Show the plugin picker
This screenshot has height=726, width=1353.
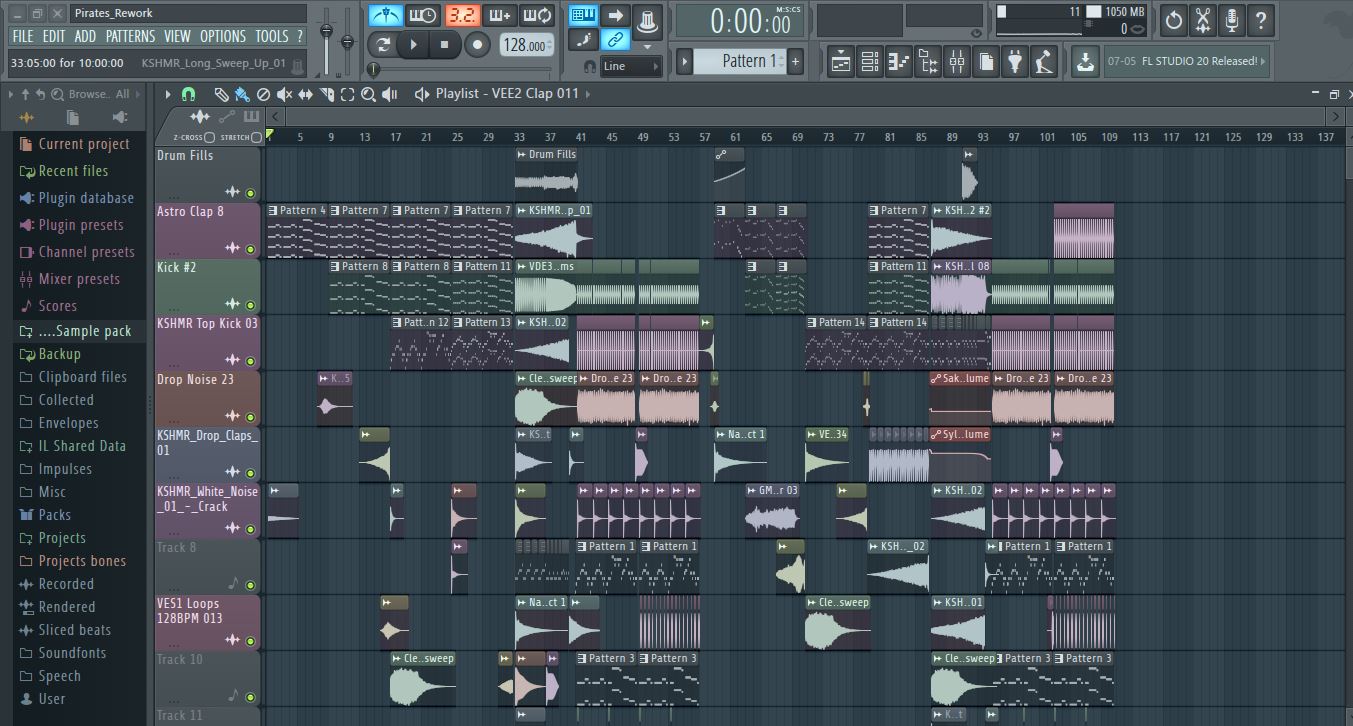[1016, 62]
